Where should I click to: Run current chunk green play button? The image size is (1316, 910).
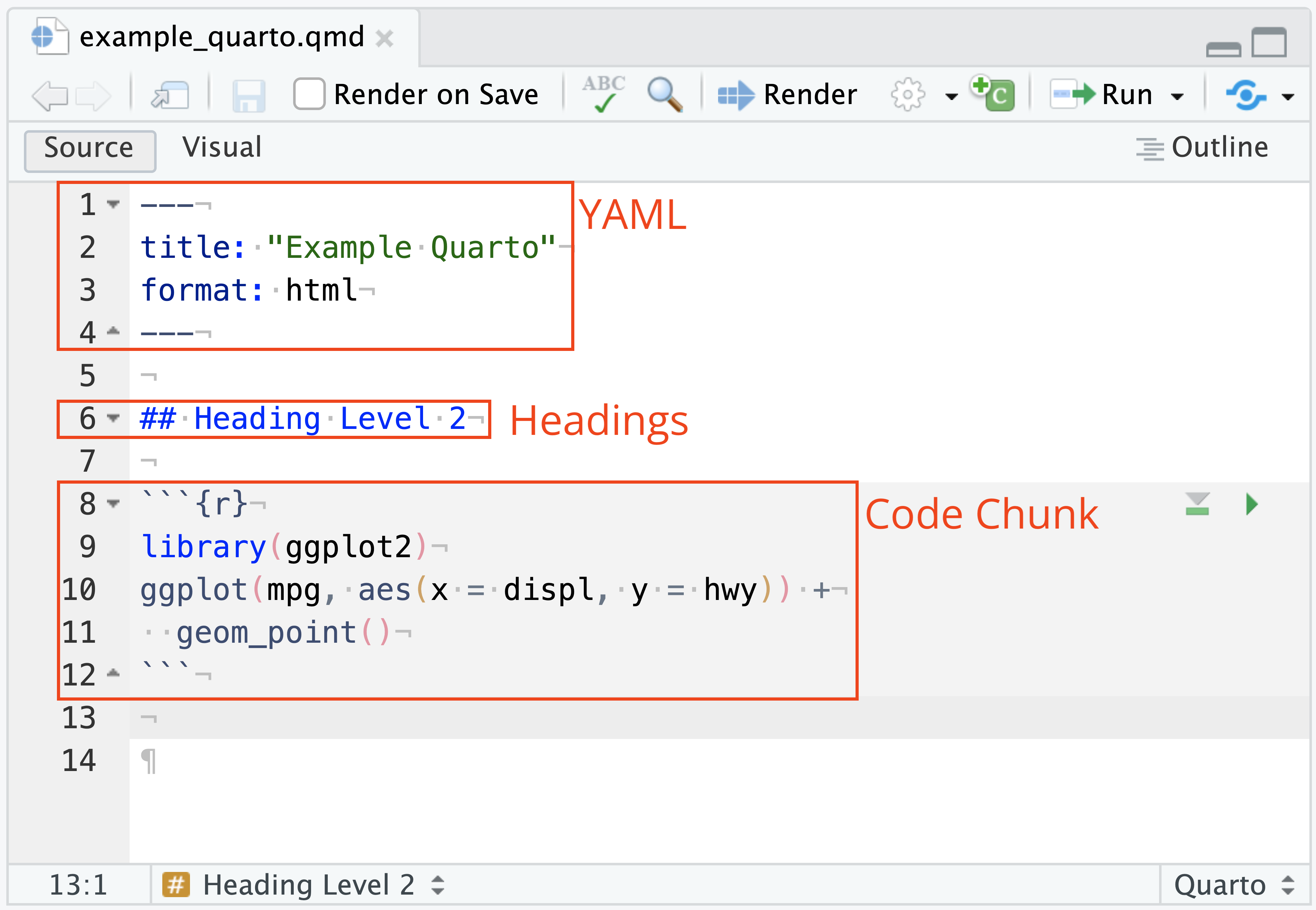[x=1252, y=504]
